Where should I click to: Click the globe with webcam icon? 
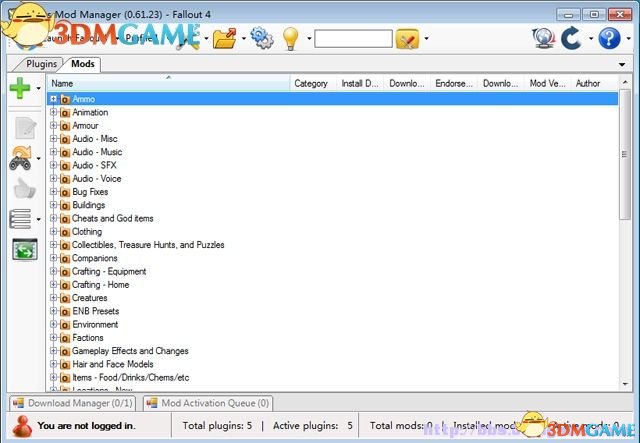pyautogui.click(x=544, y=38)
